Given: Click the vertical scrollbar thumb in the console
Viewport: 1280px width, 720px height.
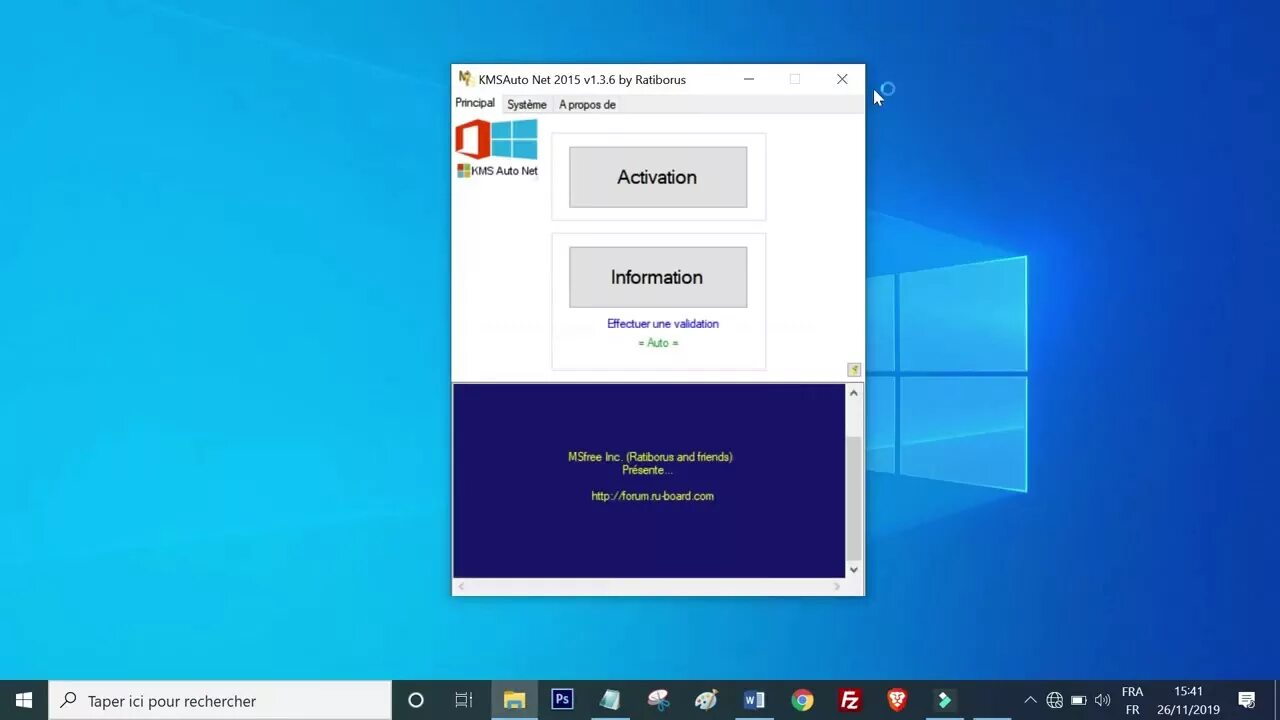Looking at the screenshot, I should coord(854,497).
